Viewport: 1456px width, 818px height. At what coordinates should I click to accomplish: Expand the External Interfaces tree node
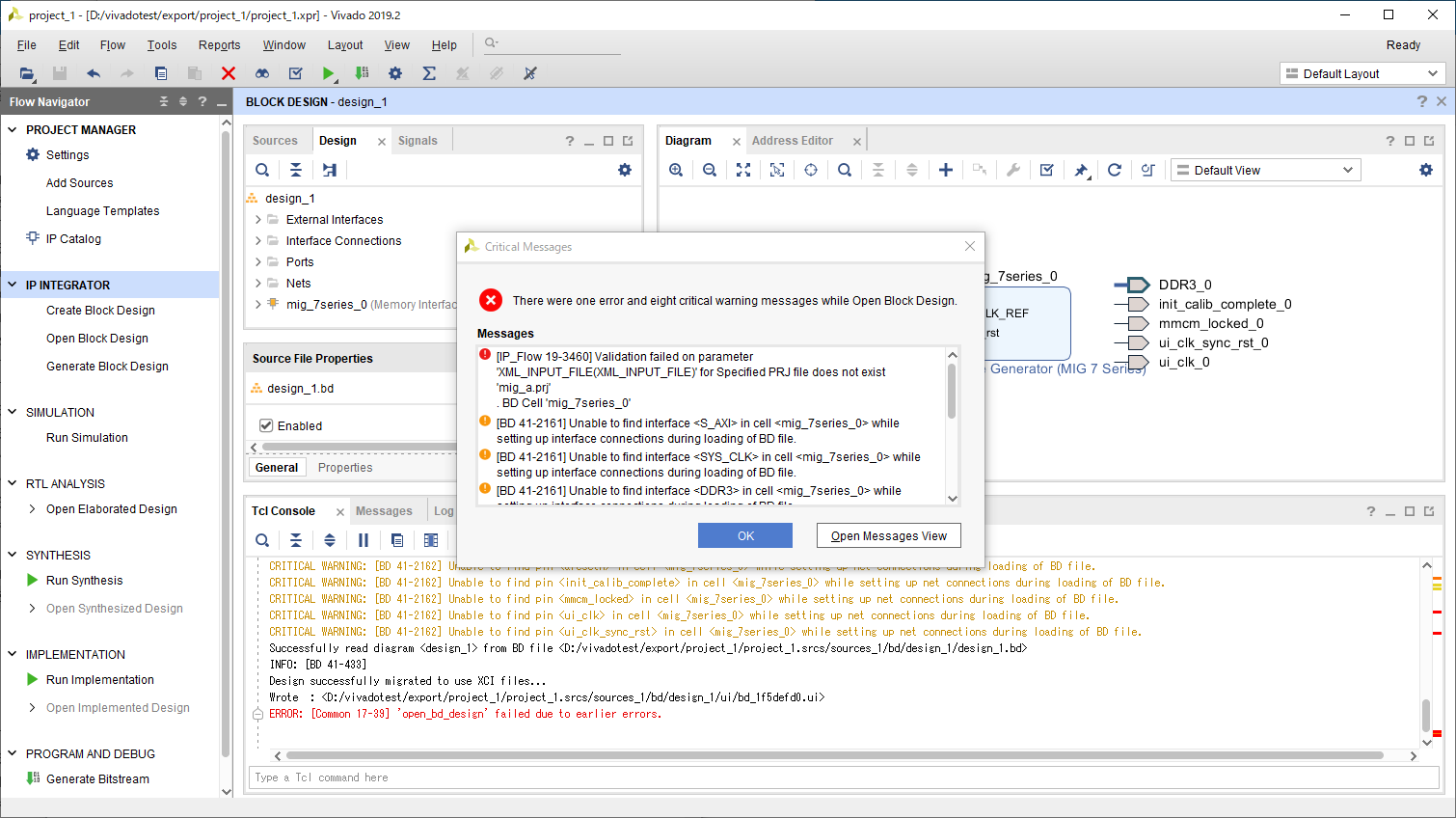pyautogui.click(x=258, y=220)
